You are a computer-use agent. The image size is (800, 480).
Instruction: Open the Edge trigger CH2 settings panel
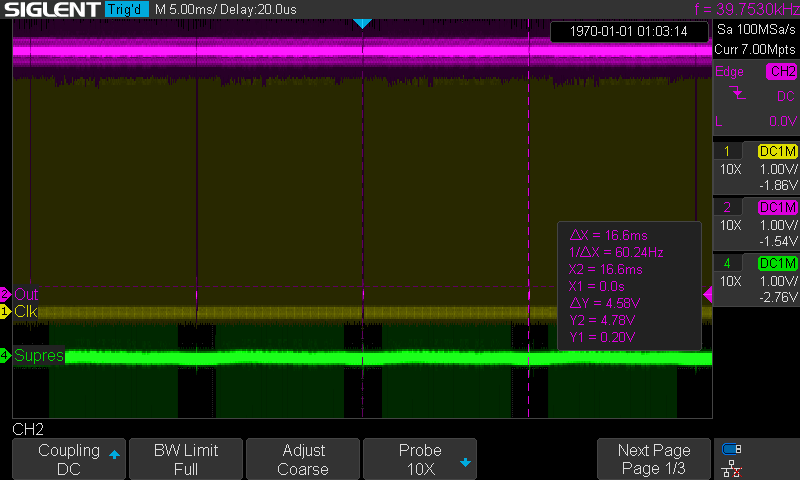[755, 95]
